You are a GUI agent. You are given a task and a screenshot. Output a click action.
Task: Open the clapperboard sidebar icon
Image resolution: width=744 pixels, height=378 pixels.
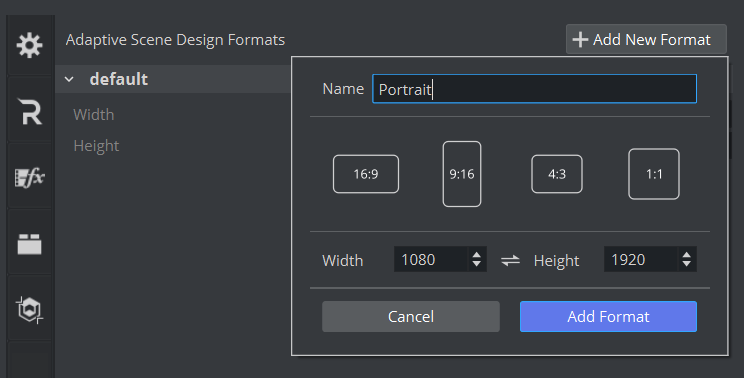[29, 244]
